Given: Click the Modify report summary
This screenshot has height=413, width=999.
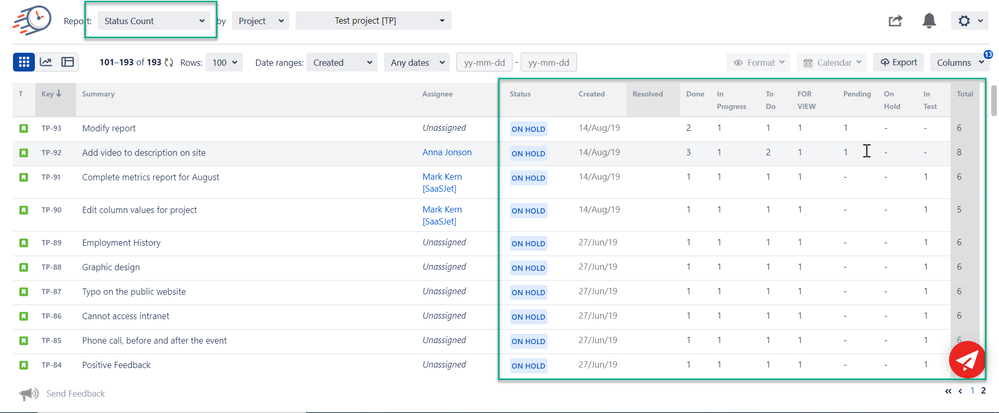Looking at the screenshot, I should point(109,128).
